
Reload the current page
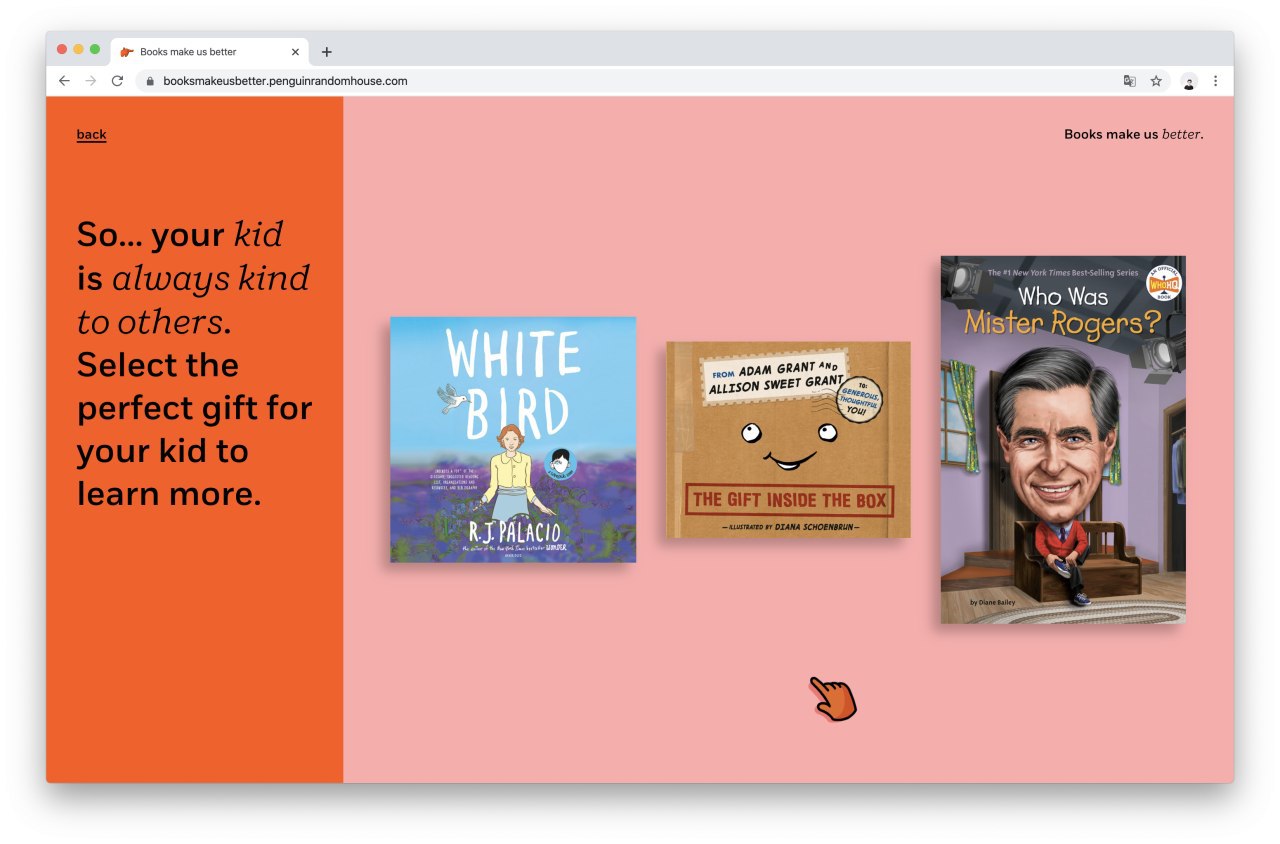(117, 81)
